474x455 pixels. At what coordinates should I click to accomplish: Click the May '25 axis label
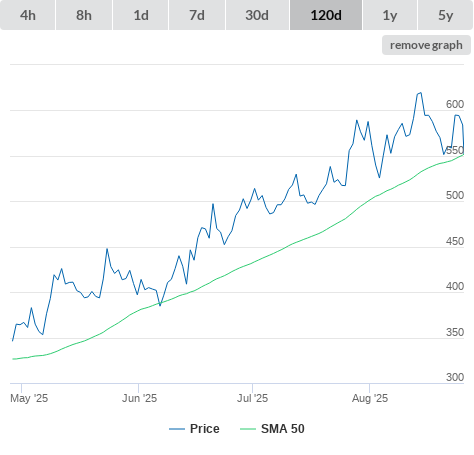point(29,398)
